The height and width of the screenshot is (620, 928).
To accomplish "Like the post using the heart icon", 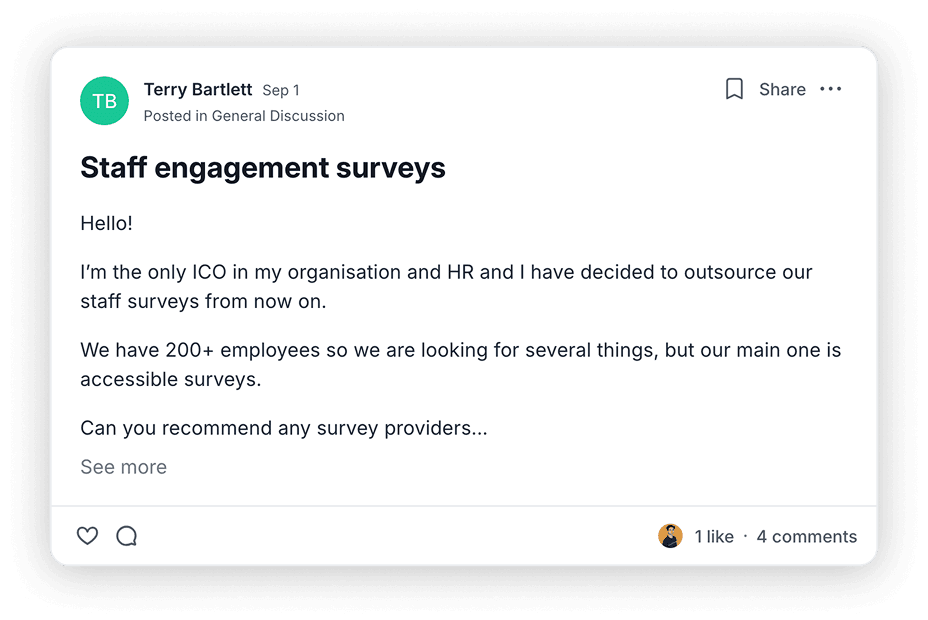I will pyautogui.click(x=88, y=536).
